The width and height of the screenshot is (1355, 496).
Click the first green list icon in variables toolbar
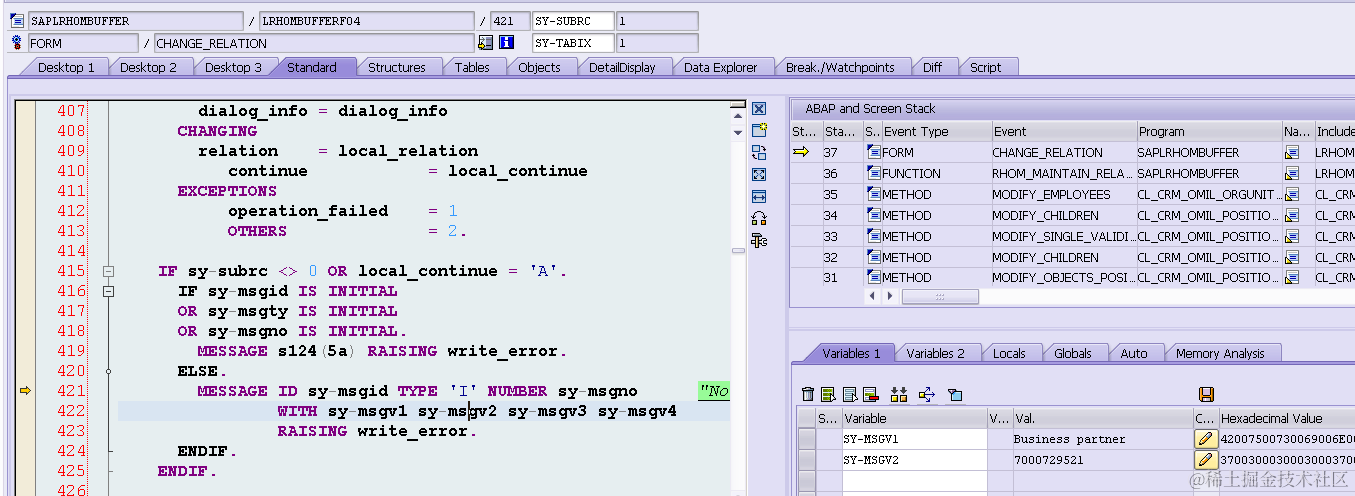point(828,395)
